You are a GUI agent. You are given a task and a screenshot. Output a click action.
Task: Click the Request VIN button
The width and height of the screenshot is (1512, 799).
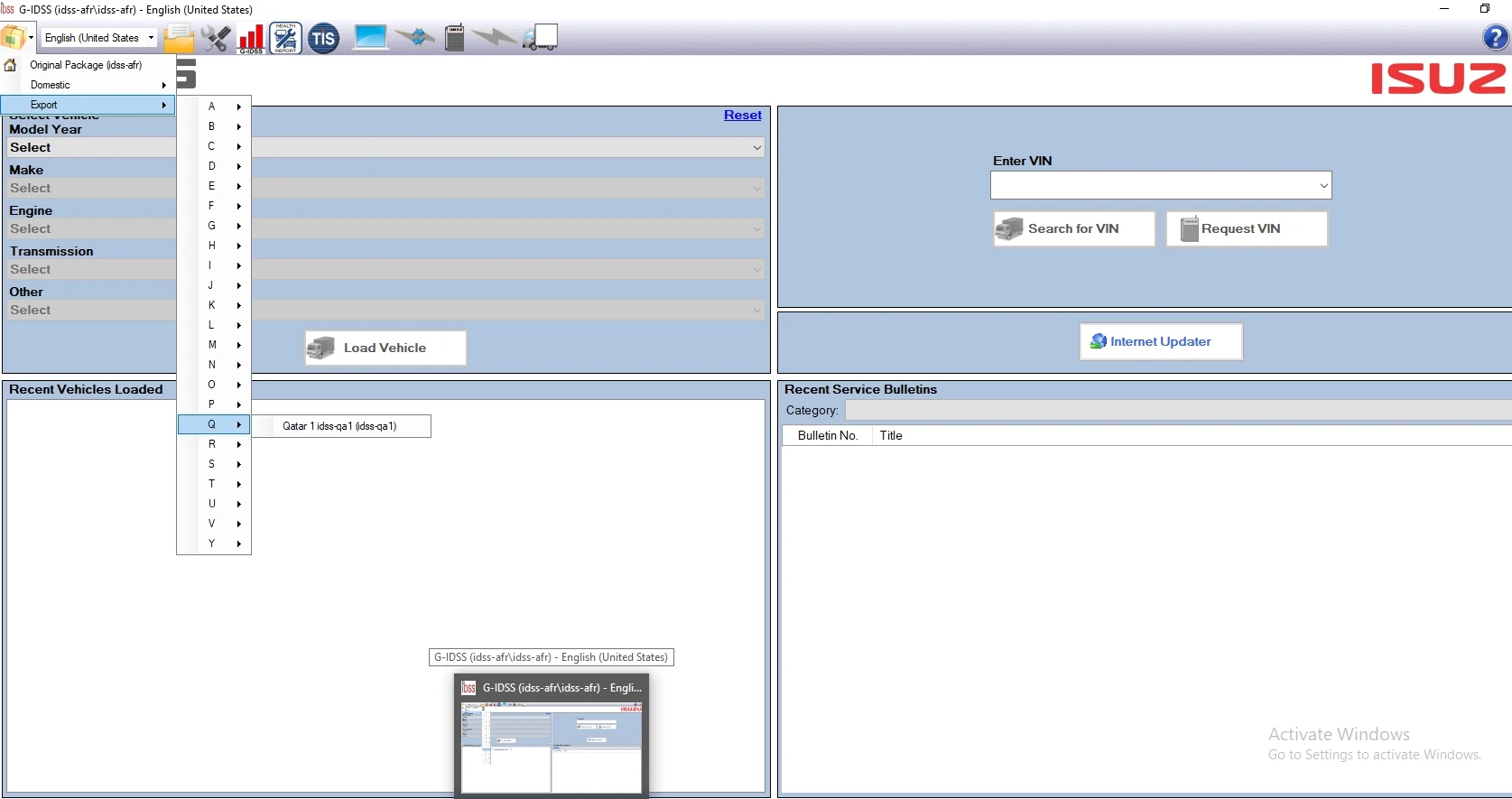pyautogui.click(x=1247, y=228)
